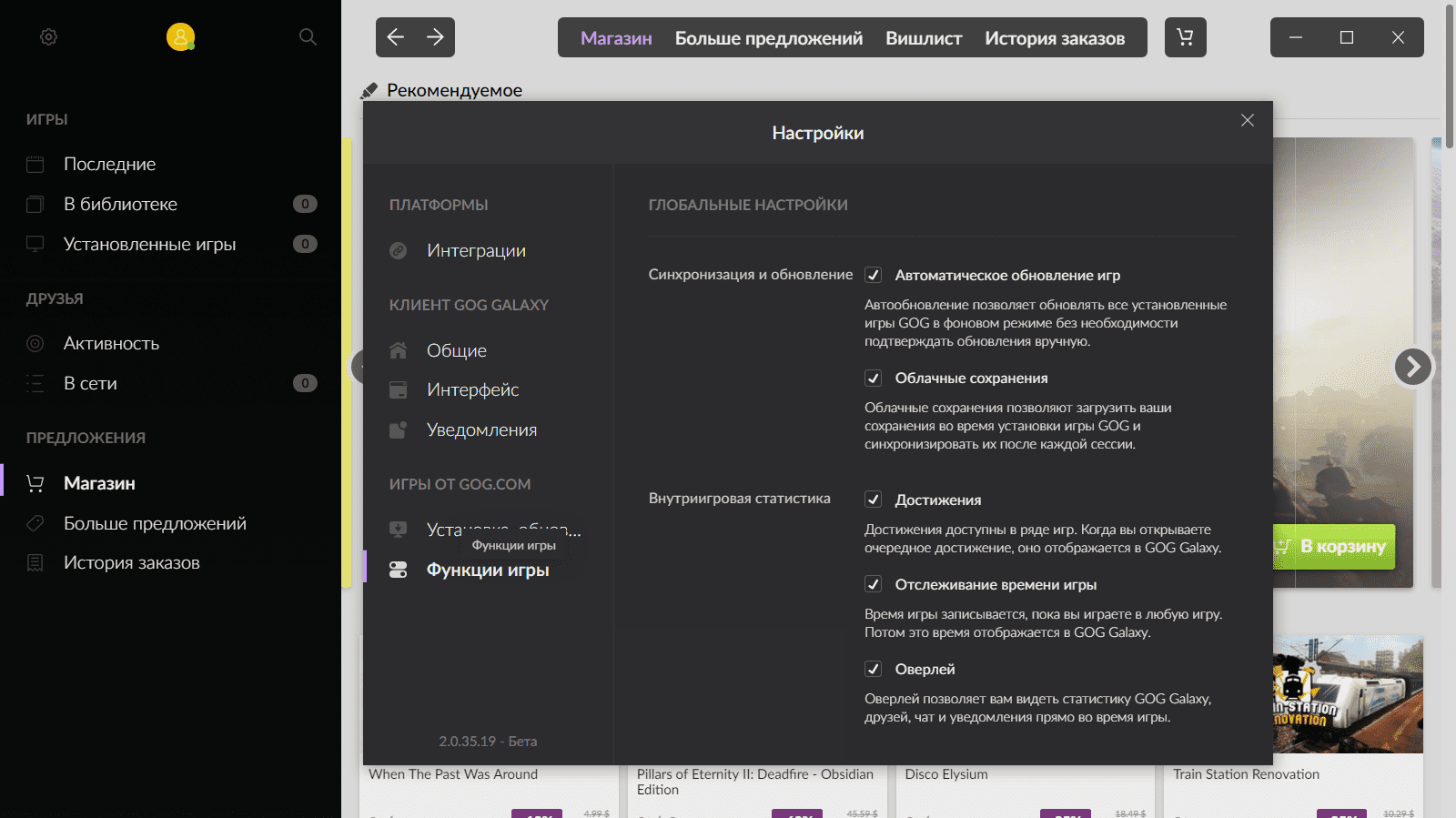Click the library icon beside В библиотеке

[x=35, y=205]
